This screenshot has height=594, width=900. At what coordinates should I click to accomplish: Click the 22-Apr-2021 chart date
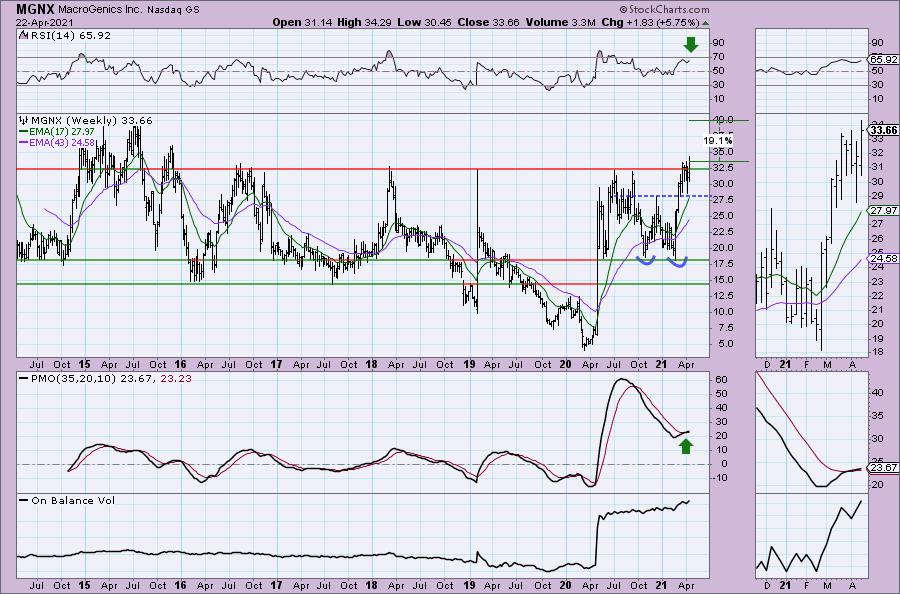(x=45, y=22)
